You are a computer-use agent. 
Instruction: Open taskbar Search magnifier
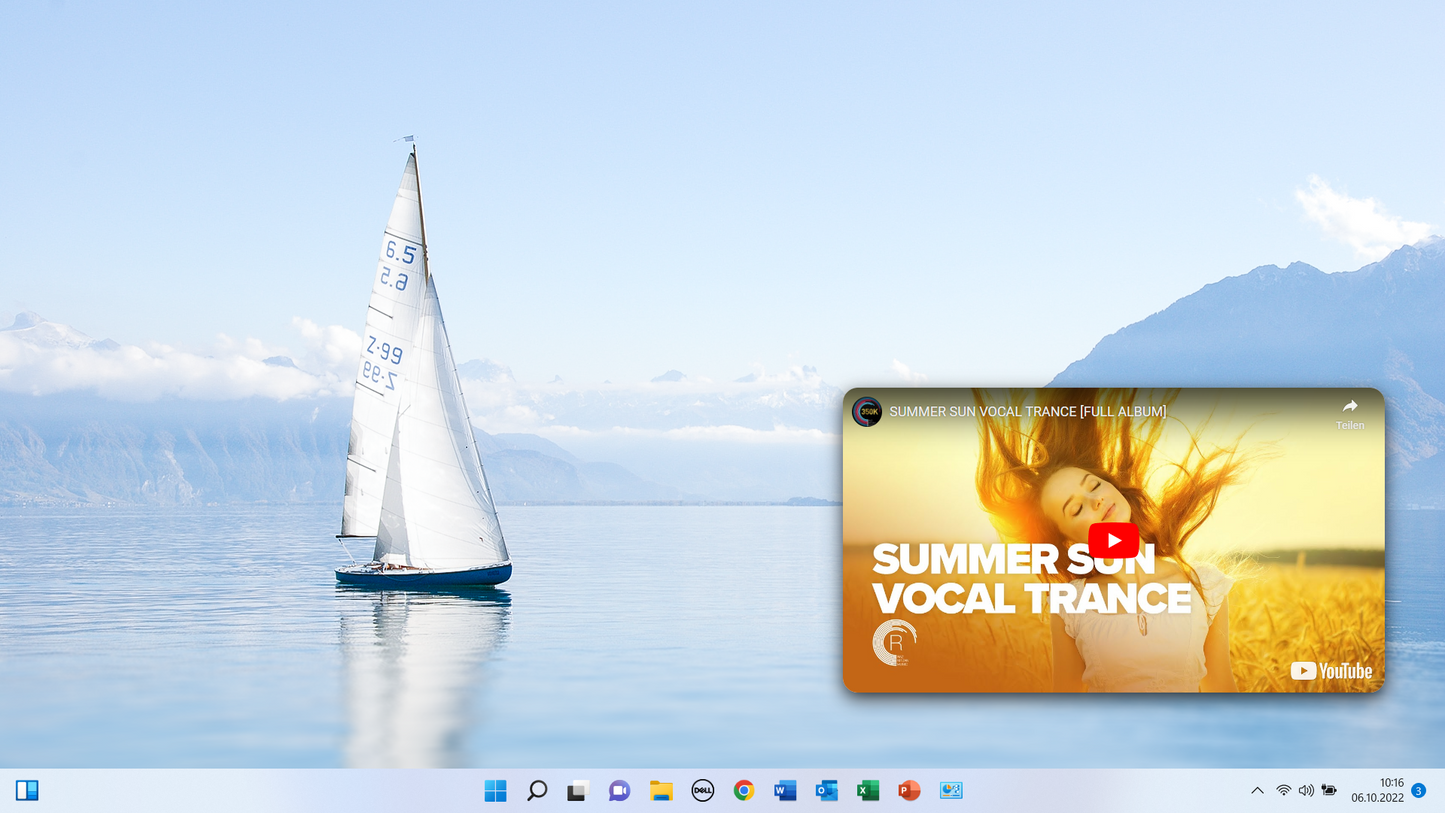[x=537, y=791]
